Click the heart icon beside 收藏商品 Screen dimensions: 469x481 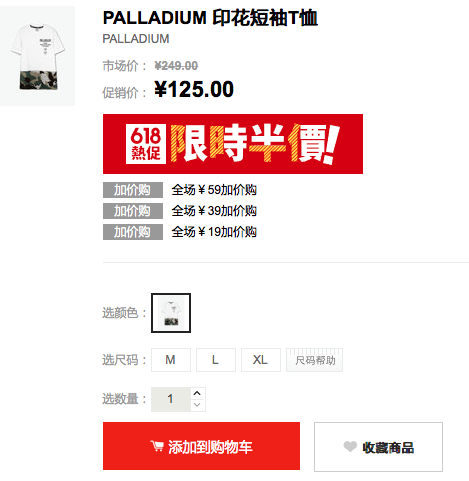[350, 446]
